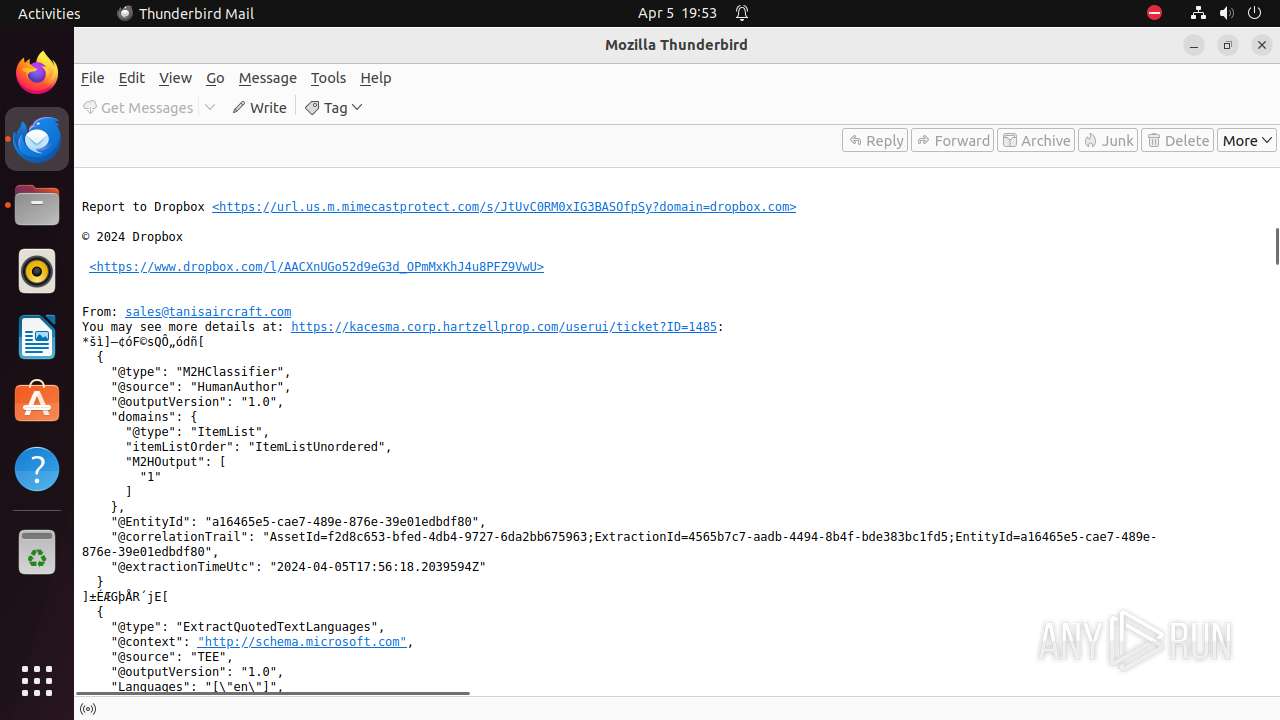The height and width of the screenshot is (720, 1280).
Task: Open the Go menu
Action: click(x=215, y=77)
